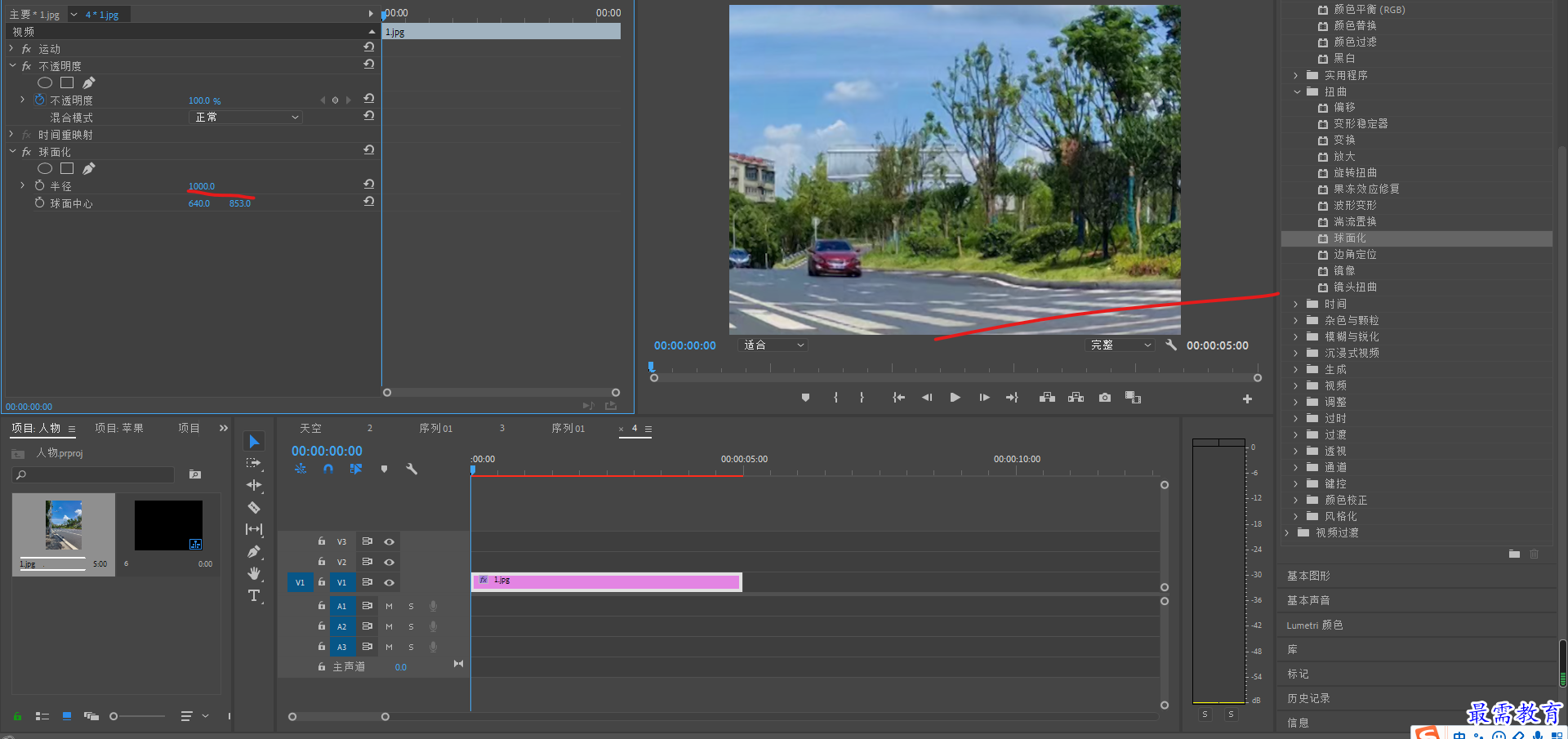Select the 1.jpg thumbnail in project bin
The width and height of the screenshot is (1568, 739).
tap(64, 525)
